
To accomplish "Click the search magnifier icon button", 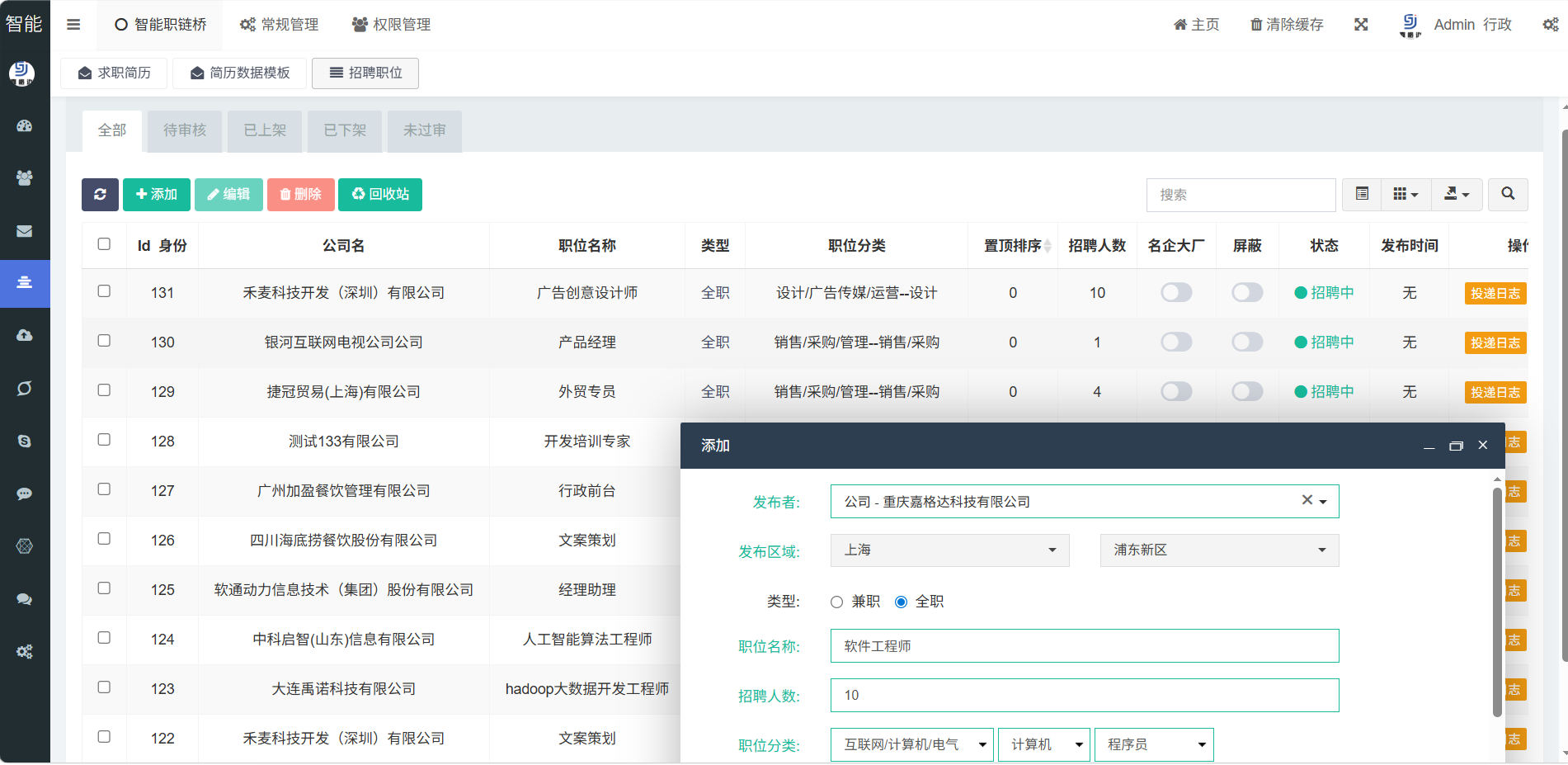I will coord(1508,194).
